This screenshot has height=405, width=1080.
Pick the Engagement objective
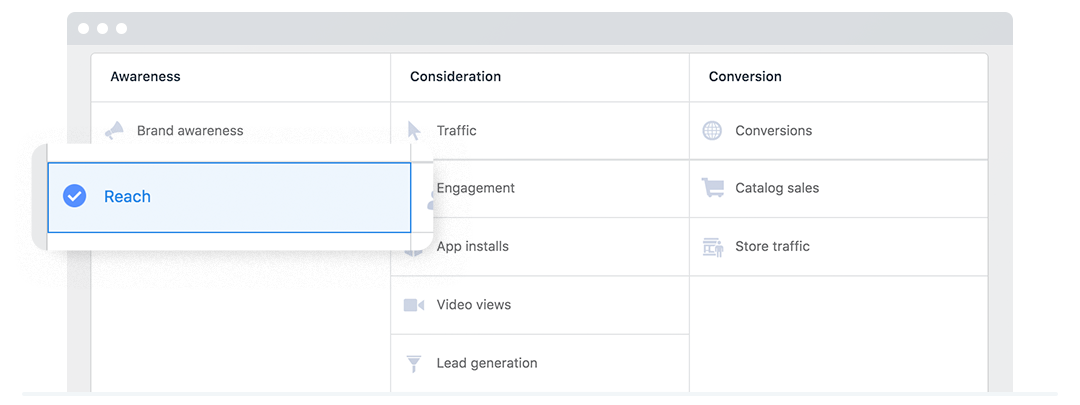[475, 188]
